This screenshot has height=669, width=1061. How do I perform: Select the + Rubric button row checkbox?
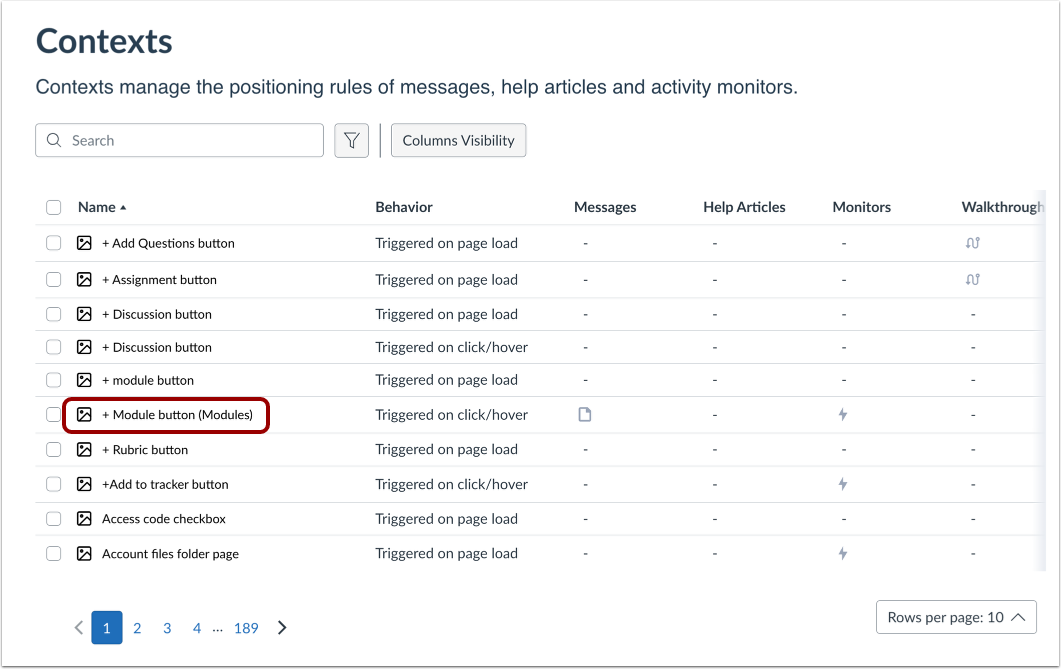point(54,450)
